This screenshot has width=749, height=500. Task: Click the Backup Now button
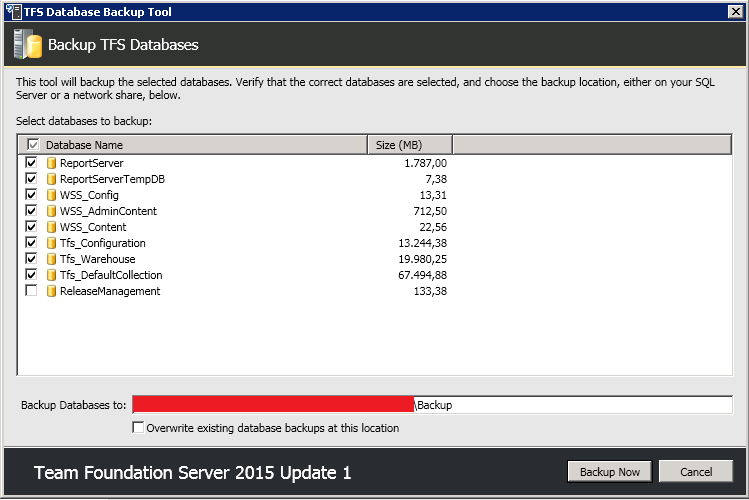(610, 472)
